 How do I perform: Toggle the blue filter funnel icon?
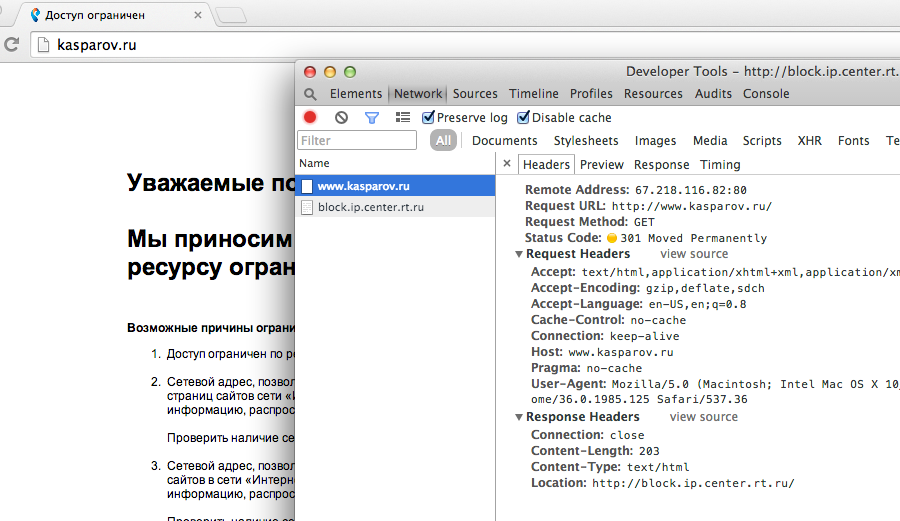pos(372,118)
